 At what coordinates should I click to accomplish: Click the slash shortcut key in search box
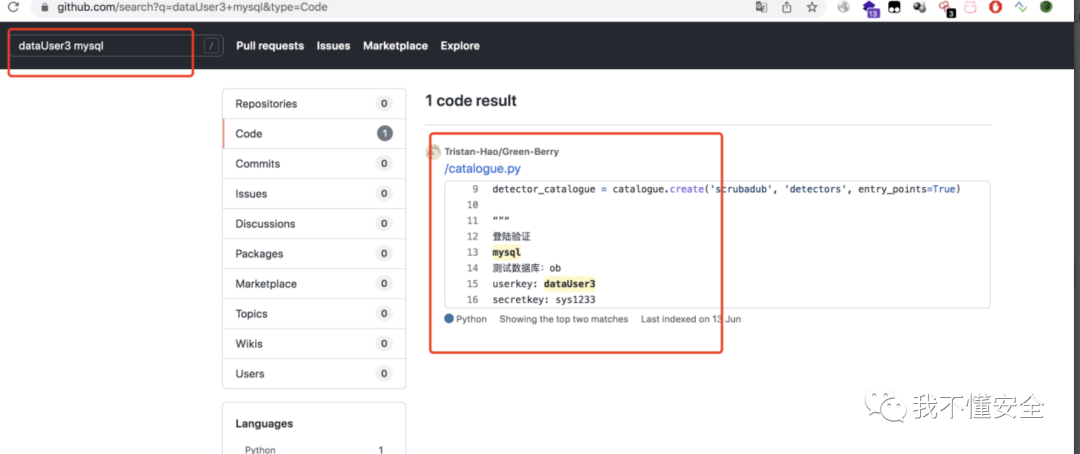(211, 46)
